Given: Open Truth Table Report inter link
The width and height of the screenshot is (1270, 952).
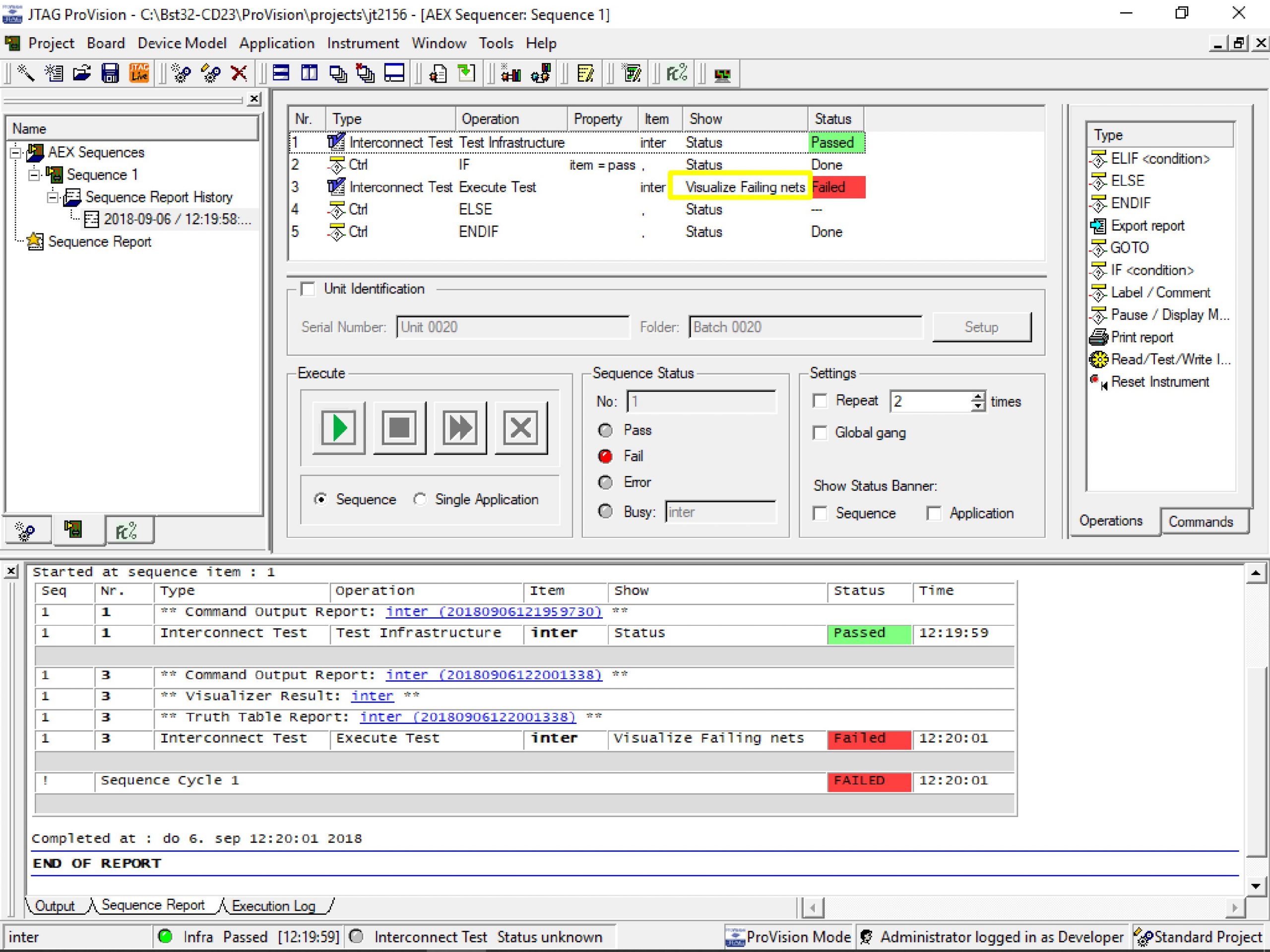Looking at the screenshot, I should (x=468, y=717).
